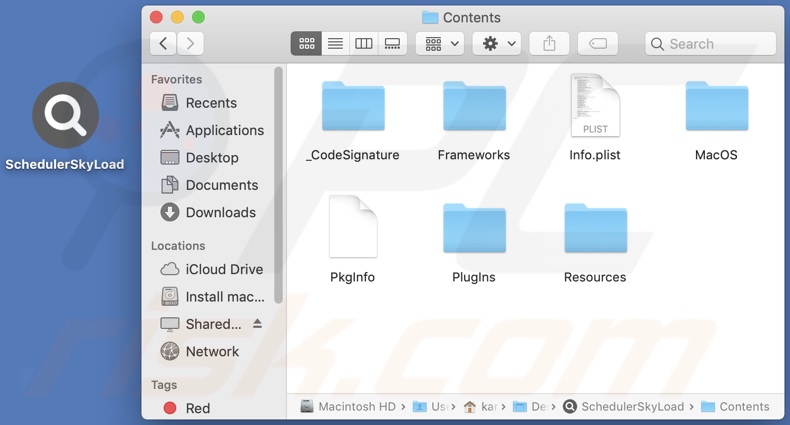790x425 pixels.
Task: Click the Edit Tags toolbar button
Action: point(598,44)
